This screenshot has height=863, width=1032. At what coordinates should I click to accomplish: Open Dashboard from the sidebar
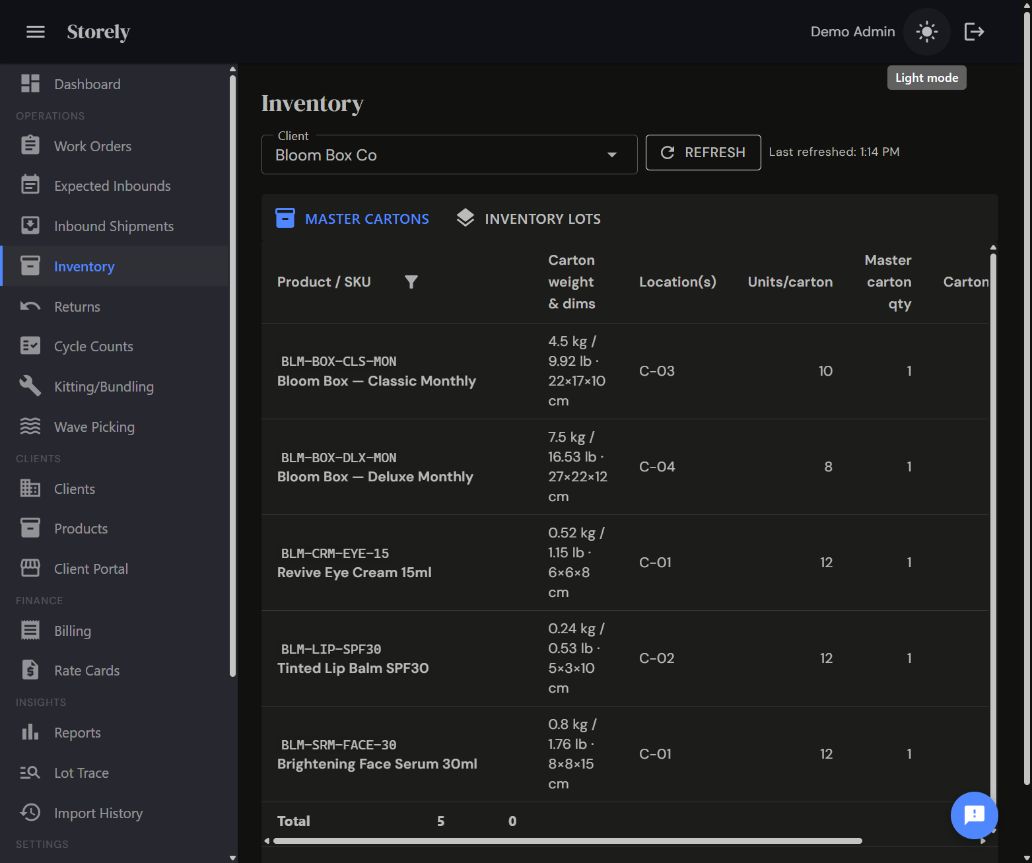(x=115, y=84)
